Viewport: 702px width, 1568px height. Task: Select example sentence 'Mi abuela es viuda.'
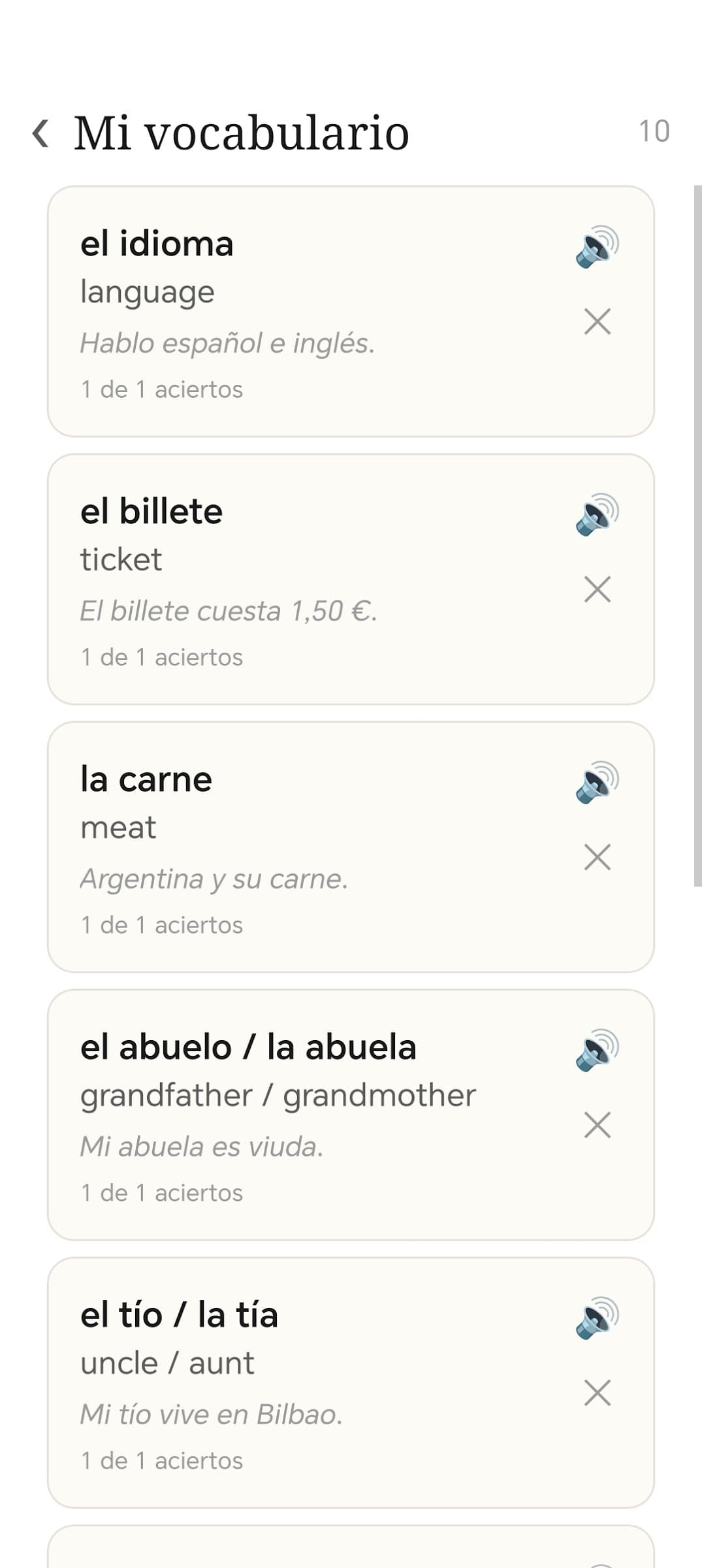[202, 1147]
